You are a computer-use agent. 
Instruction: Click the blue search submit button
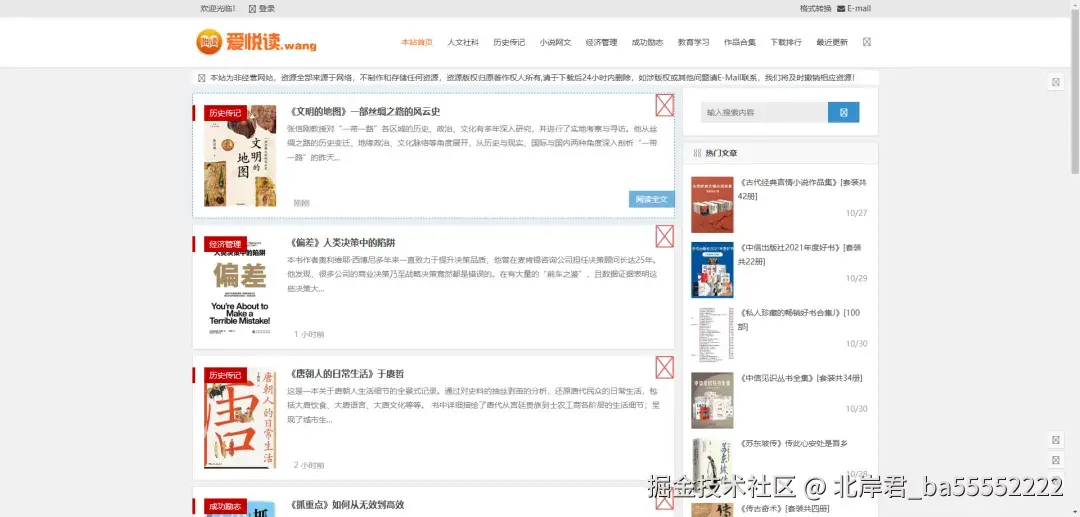point(844,112)
